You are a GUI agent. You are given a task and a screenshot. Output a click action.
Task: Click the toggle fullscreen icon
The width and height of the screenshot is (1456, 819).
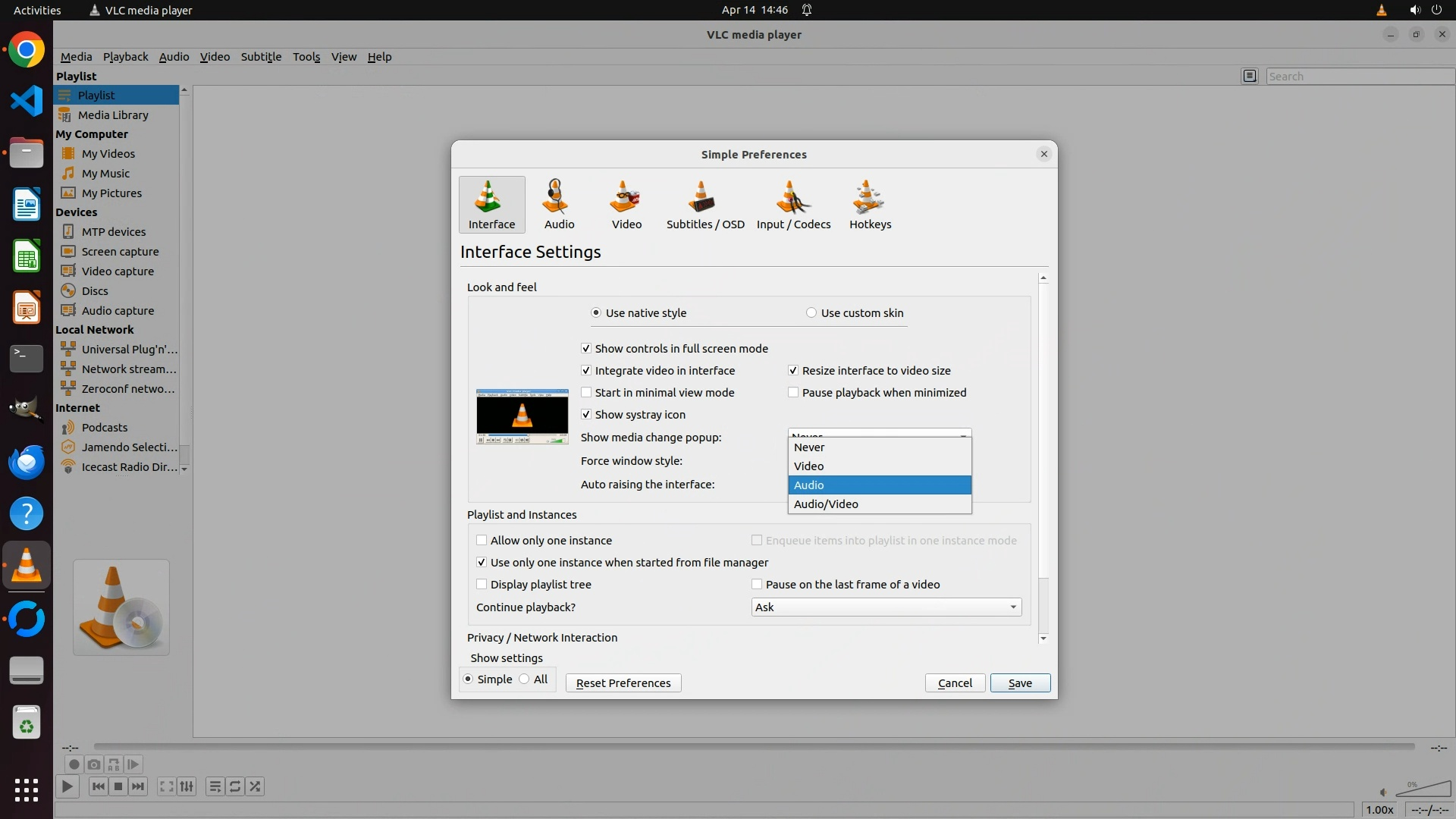[167, 786]
